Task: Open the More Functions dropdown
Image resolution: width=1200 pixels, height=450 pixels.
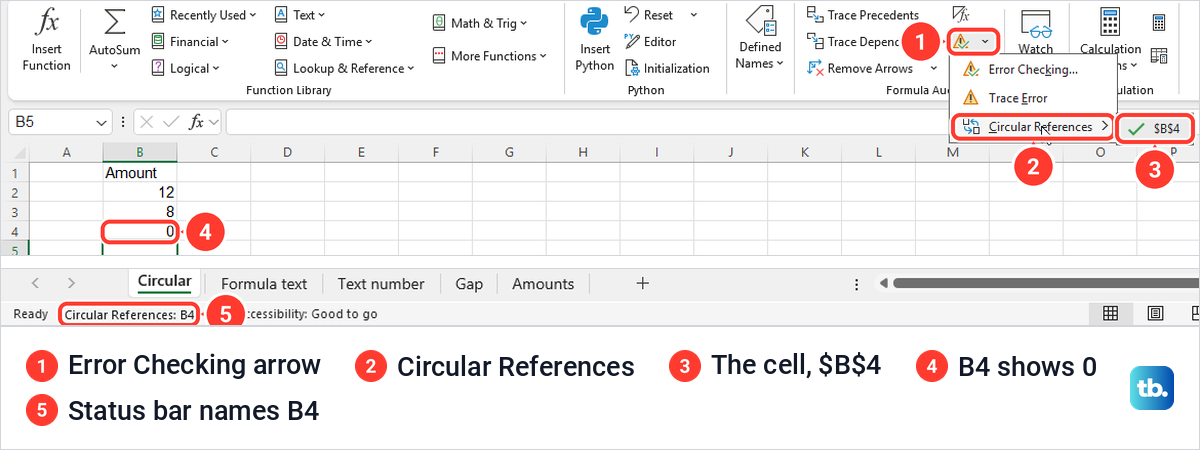Action: [489, 56]
